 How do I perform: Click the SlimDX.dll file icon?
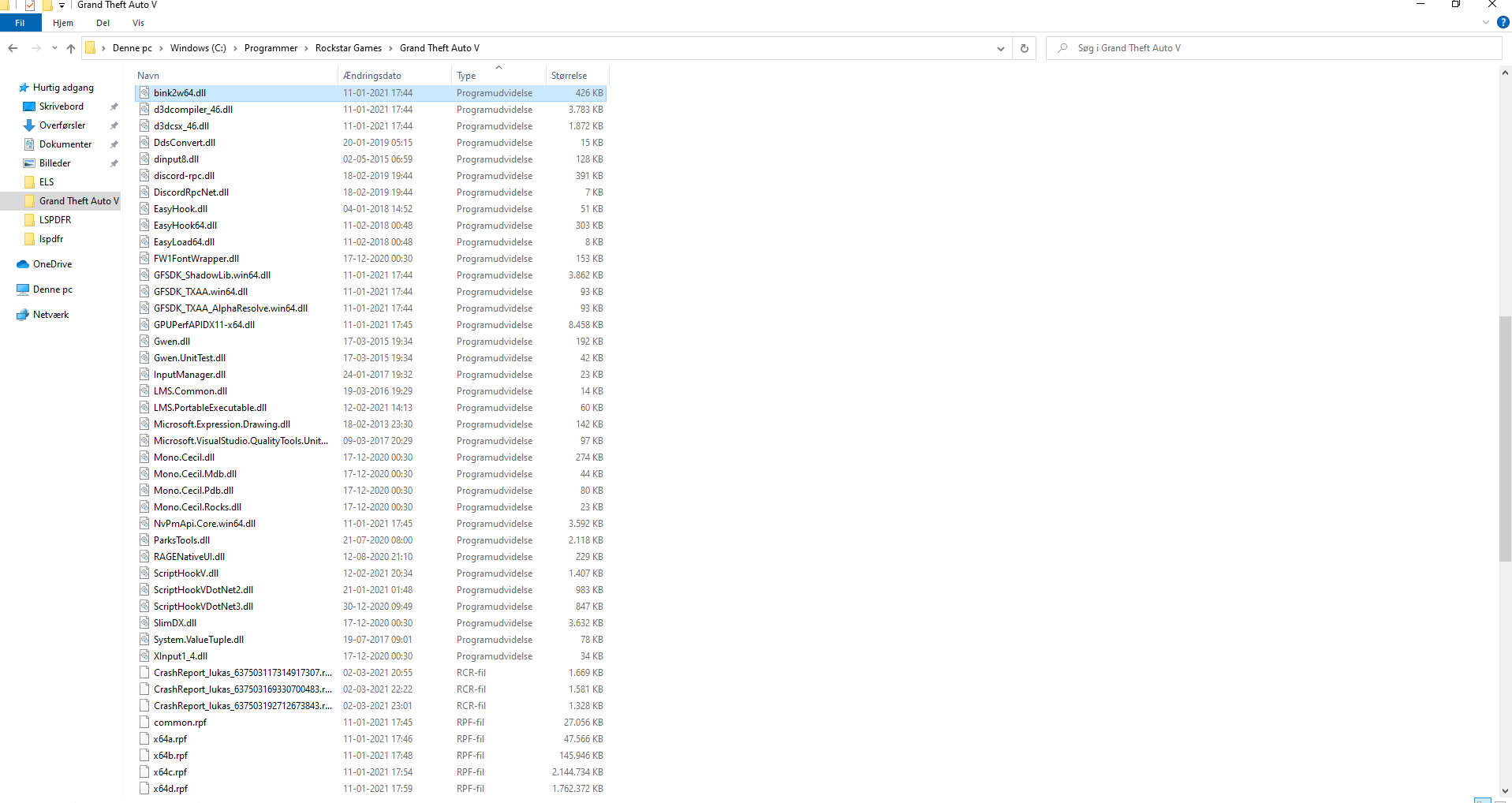[144, 623]
